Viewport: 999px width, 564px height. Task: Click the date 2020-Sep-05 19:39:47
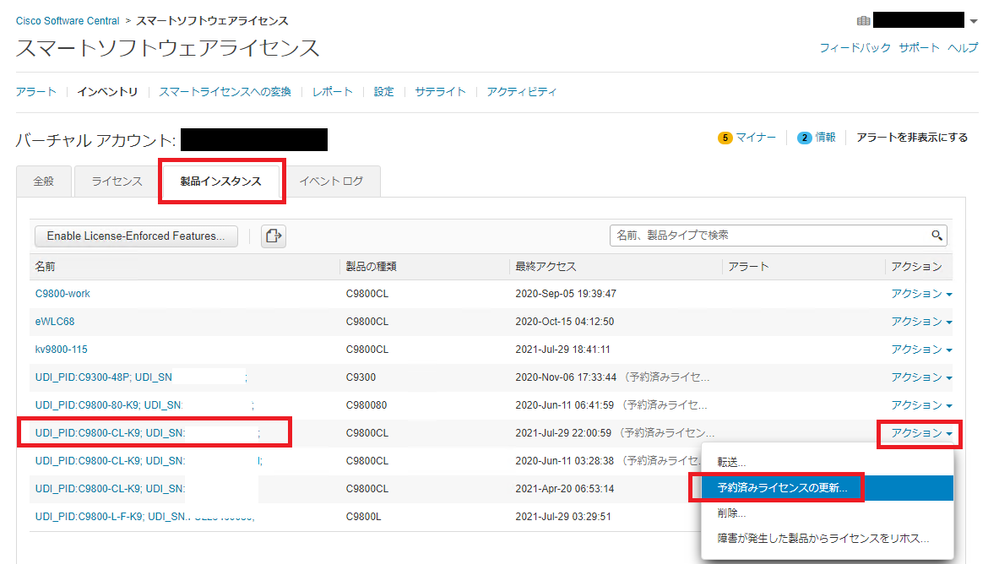(566, 294)
